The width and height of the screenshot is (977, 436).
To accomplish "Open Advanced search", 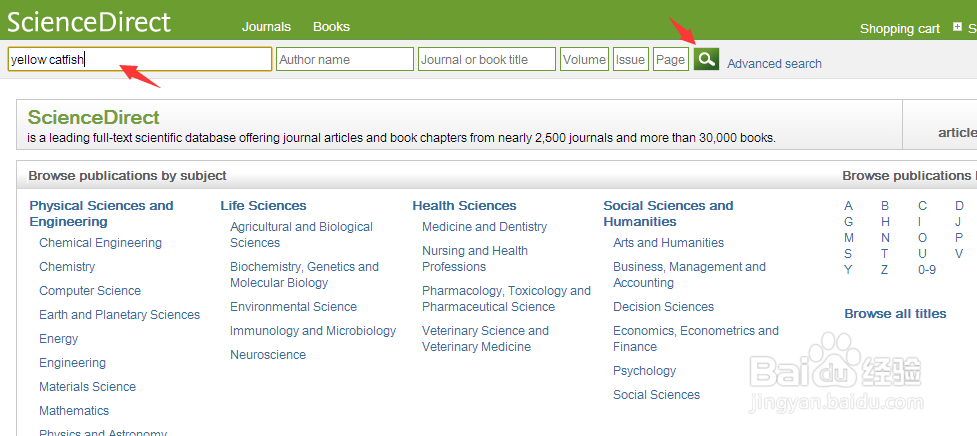I will click(774, 64).
